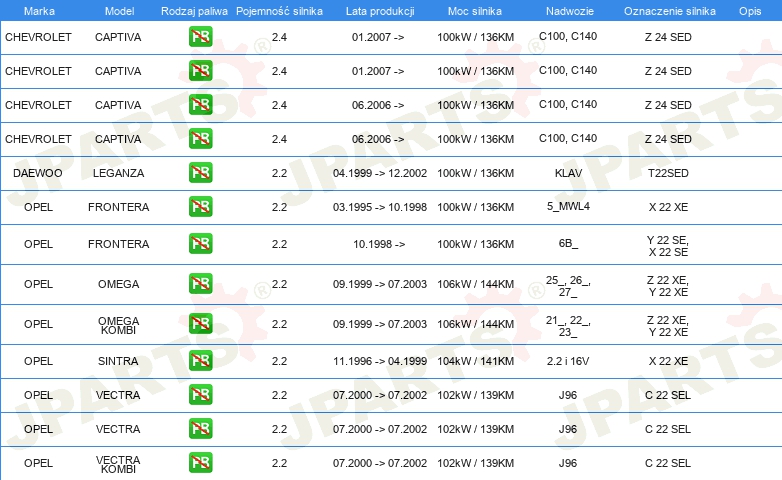Select the OMEGA KOMBI model cell

[x=118, y=325]
